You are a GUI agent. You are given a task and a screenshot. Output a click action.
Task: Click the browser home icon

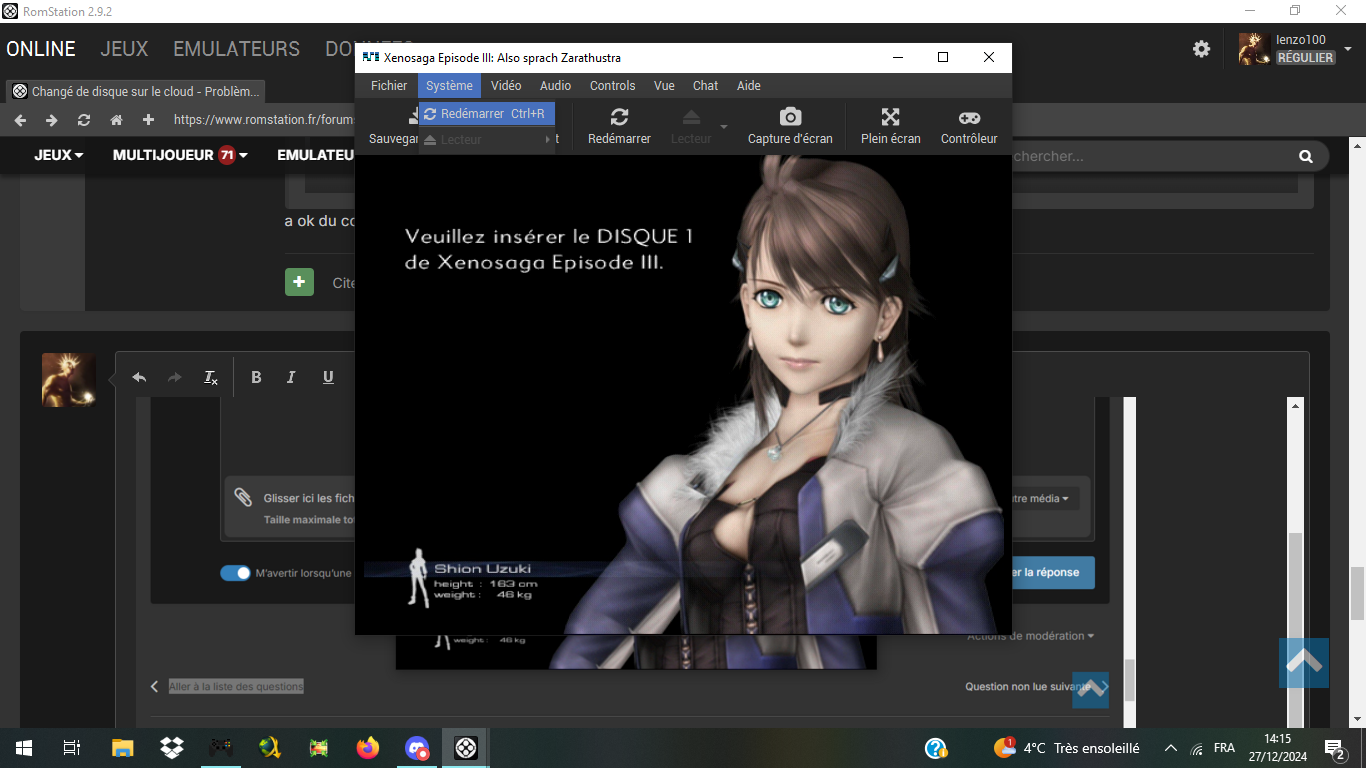point(116,120)
